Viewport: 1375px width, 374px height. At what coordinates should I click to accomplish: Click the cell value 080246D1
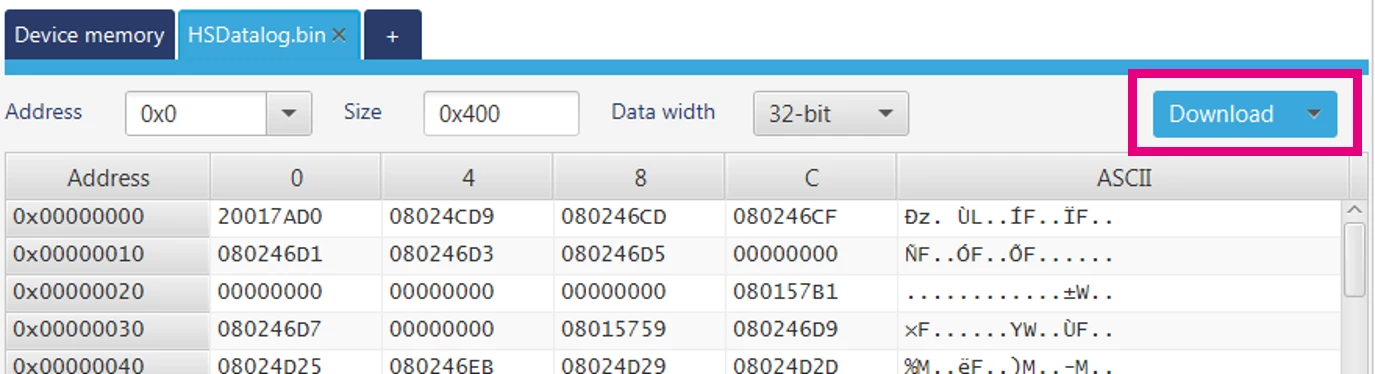[x=270, y=255]
